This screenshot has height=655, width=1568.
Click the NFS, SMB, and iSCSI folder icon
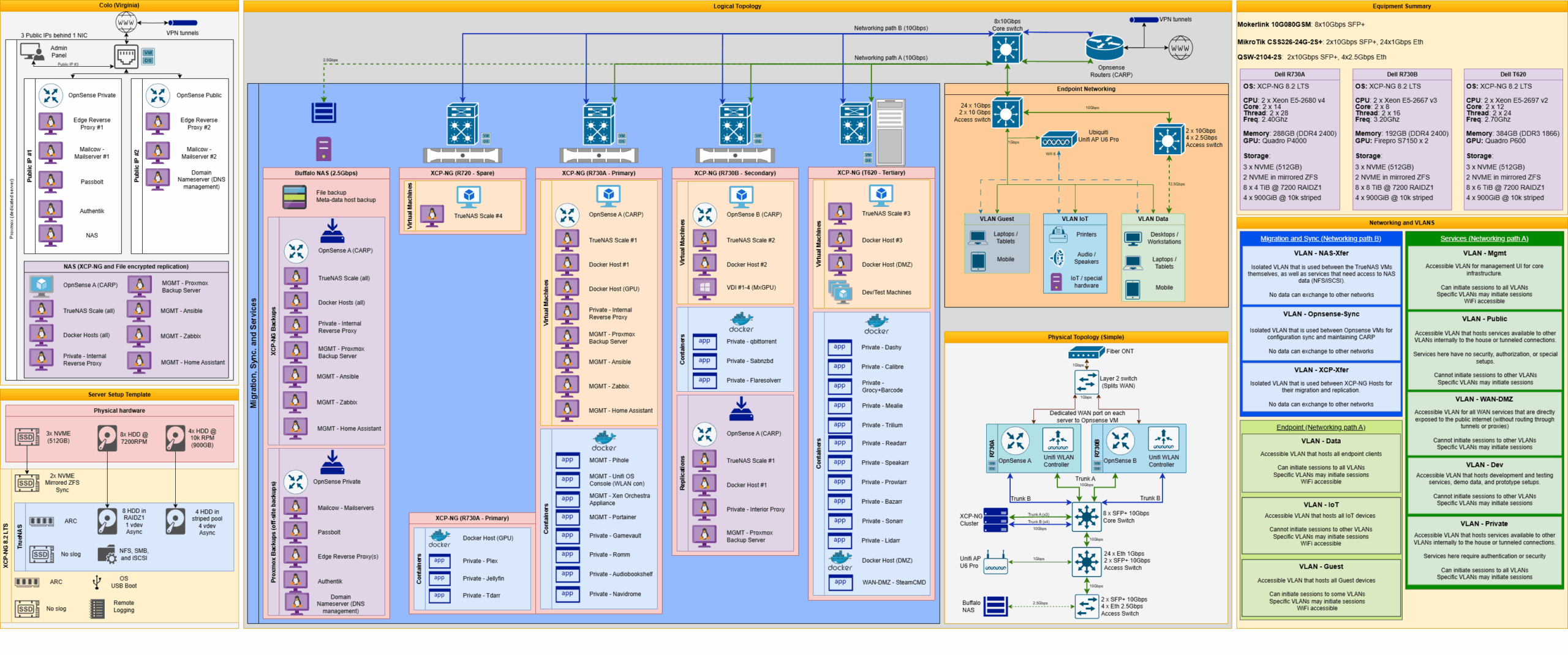(107, 555)
